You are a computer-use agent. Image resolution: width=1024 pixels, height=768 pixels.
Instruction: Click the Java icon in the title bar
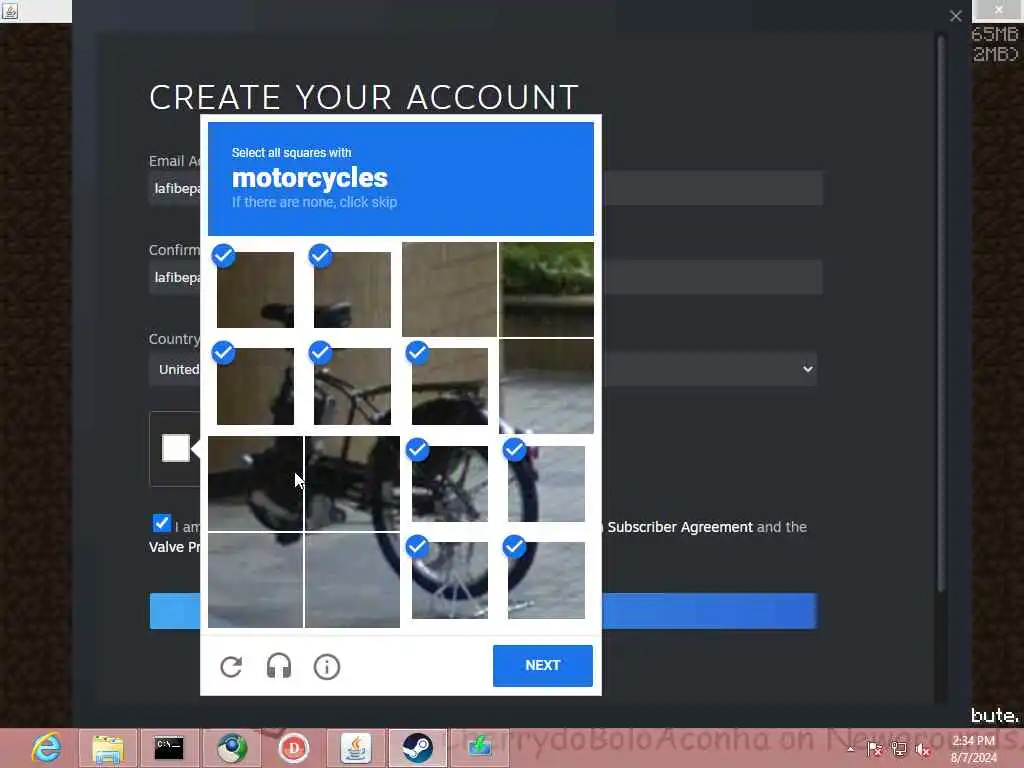click(10, 10)
